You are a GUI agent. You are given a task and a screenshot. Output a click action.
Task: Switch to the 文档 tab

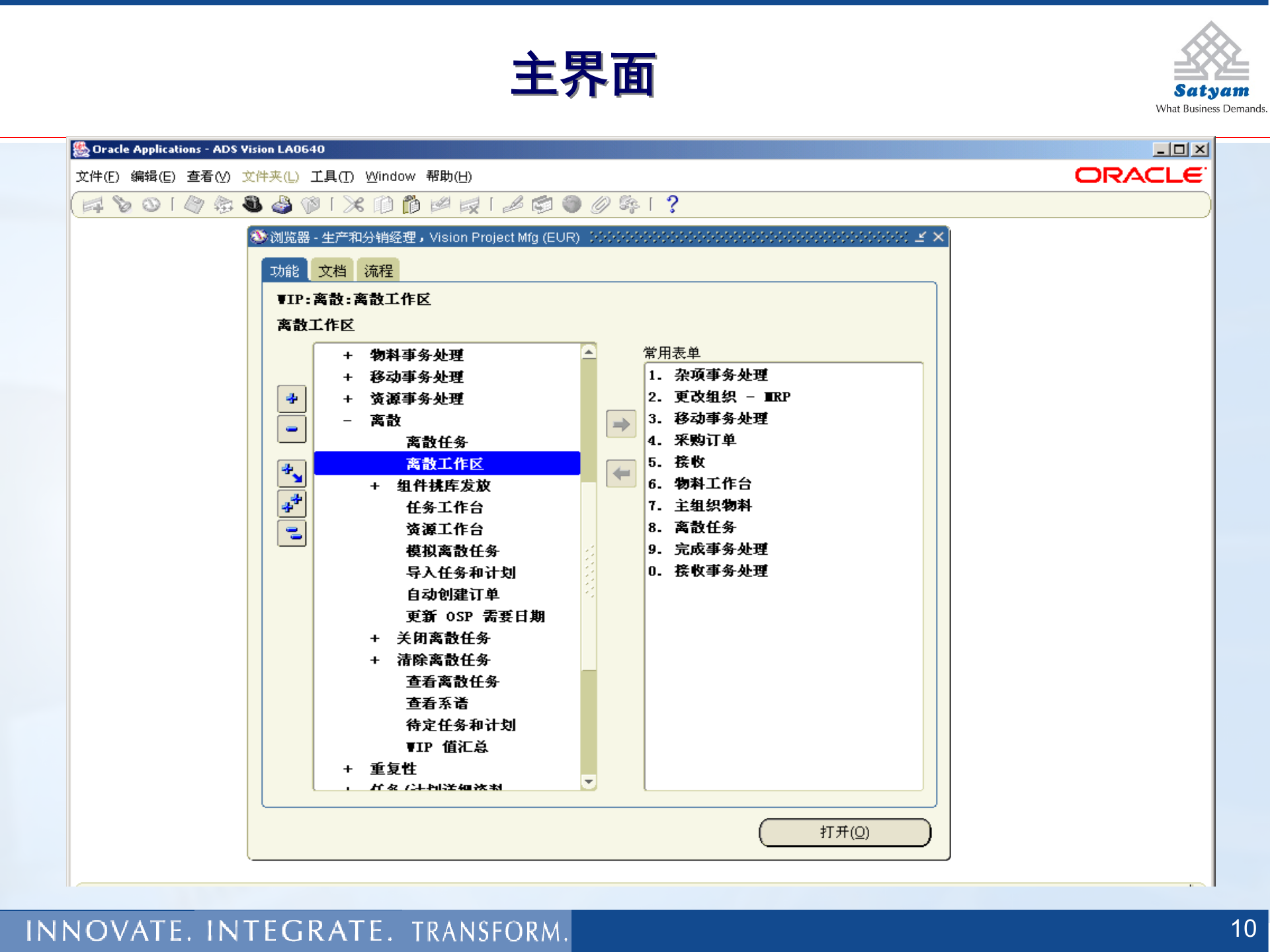pyautogui.click(x=331, y=270)
